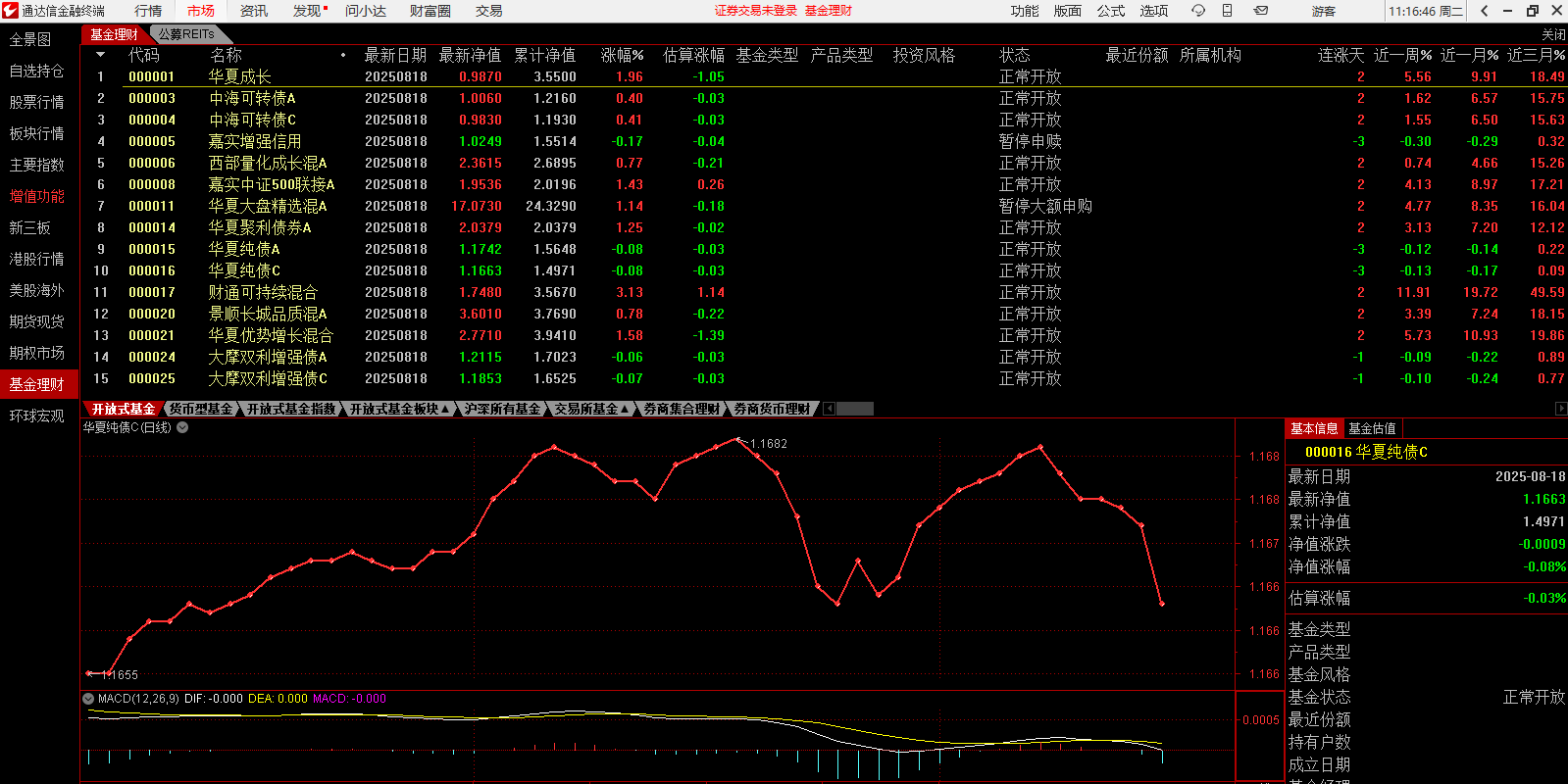Click the forward arrow icon in title bar

click(x=1507, y=11)
